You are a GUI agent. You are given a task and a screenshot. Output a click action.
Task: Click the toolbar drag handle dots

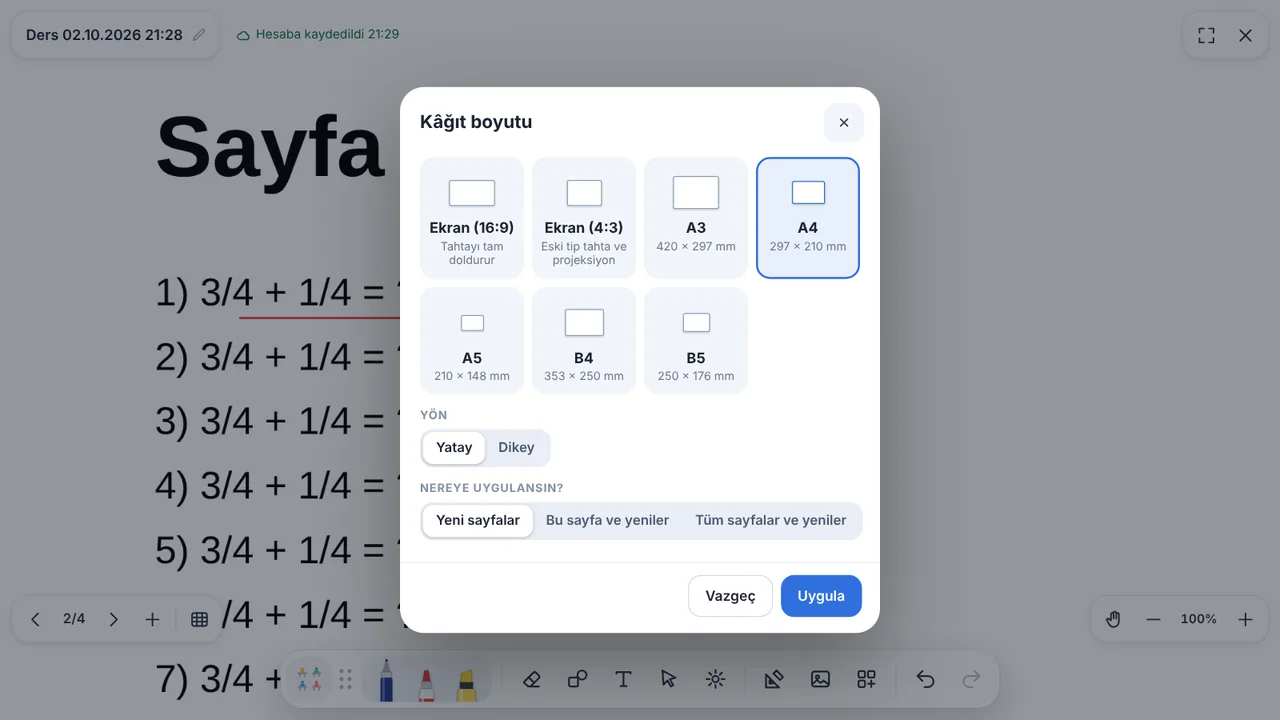click(x=346, y=680)
